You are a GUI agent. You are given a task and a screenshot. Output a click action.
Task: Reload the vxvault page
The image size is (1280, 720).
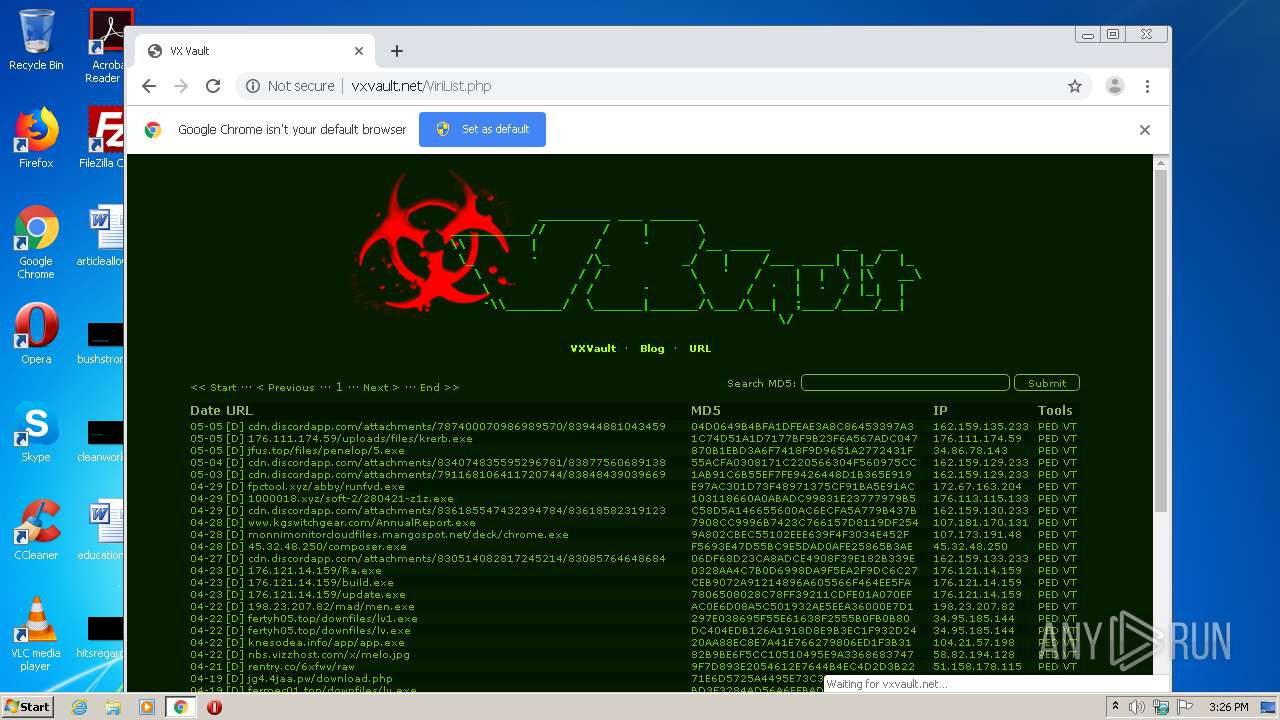[x=213, y=86]
